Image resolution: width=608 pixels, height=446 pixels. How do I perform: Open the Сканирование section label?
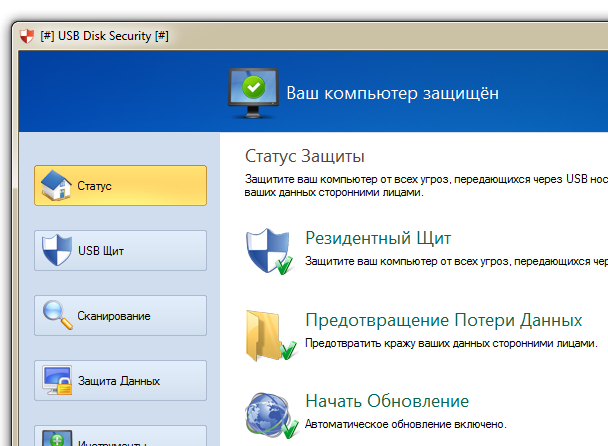pyautogui.click(x=114, y=316)
